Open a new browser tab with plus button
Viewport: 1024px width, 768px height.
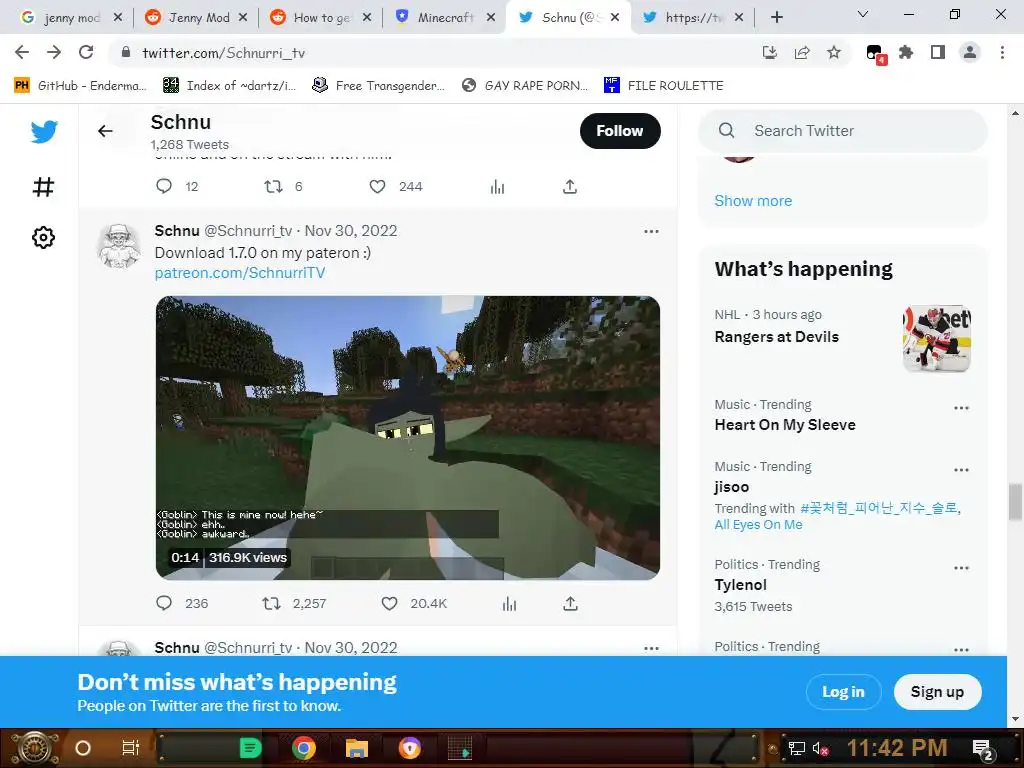776,18
